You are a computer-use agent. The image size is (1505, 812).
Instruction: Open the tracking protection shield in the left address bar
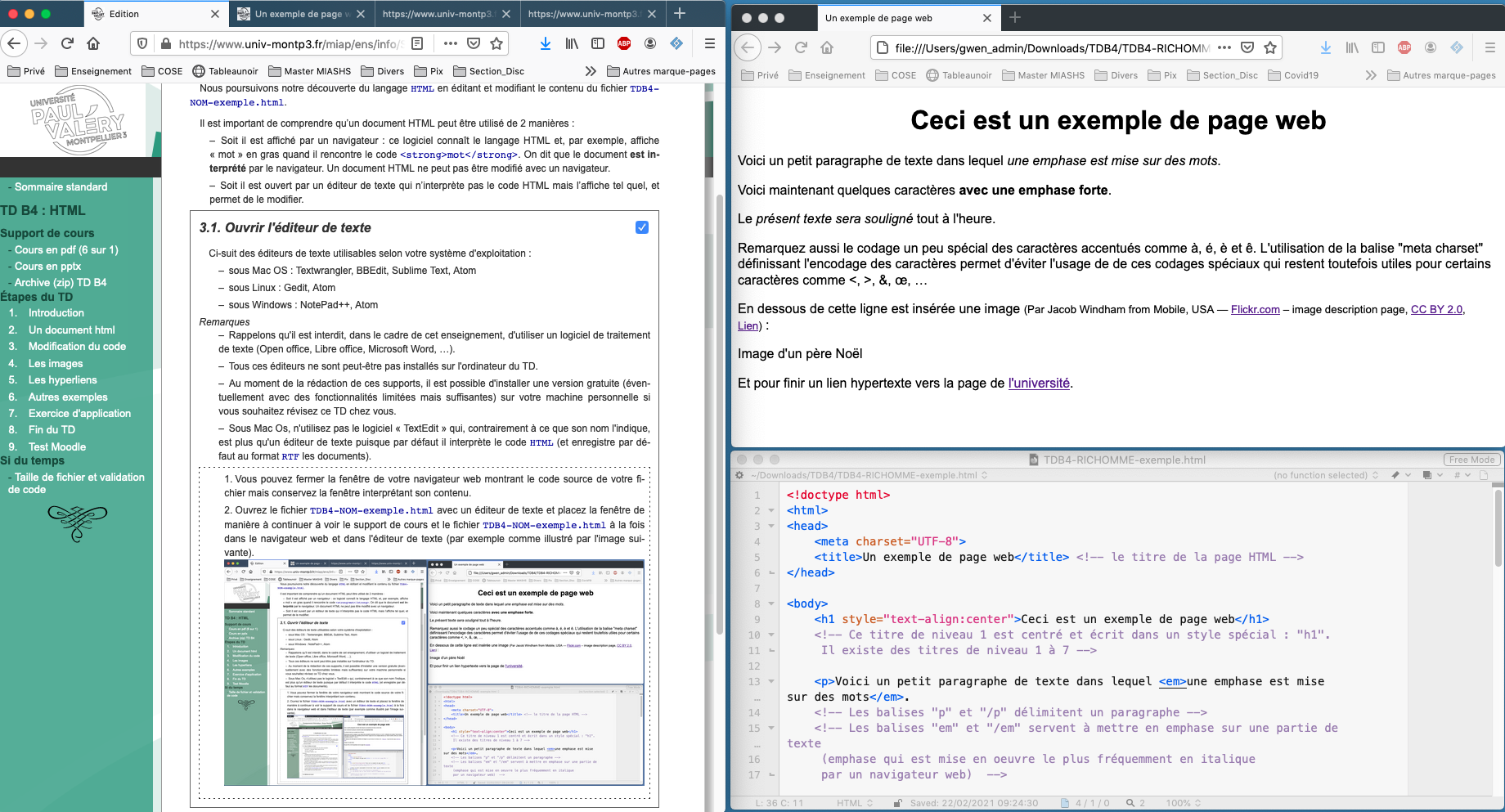(x=142, y=44)
